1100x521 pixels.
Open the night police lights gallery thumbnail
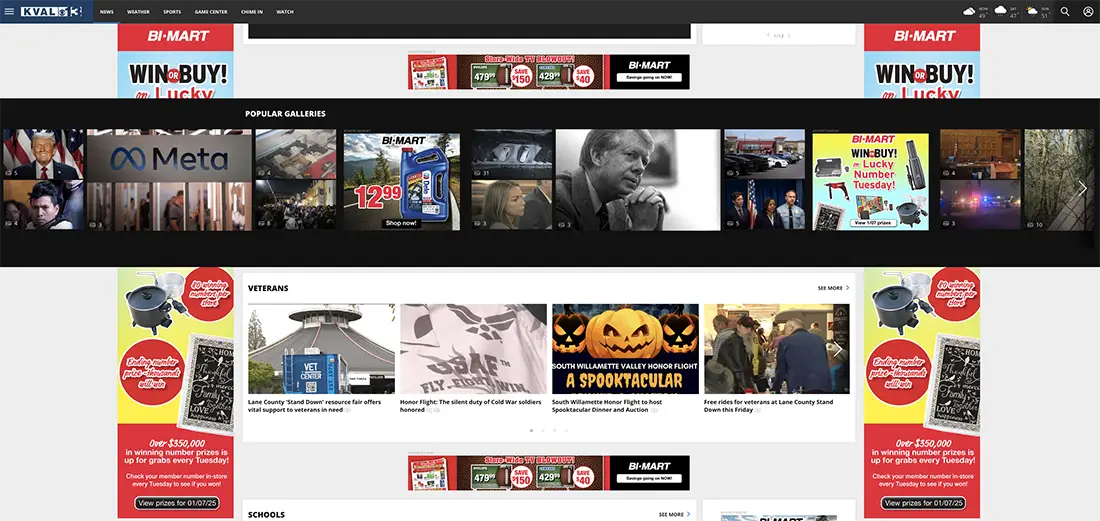click(980, 205)
